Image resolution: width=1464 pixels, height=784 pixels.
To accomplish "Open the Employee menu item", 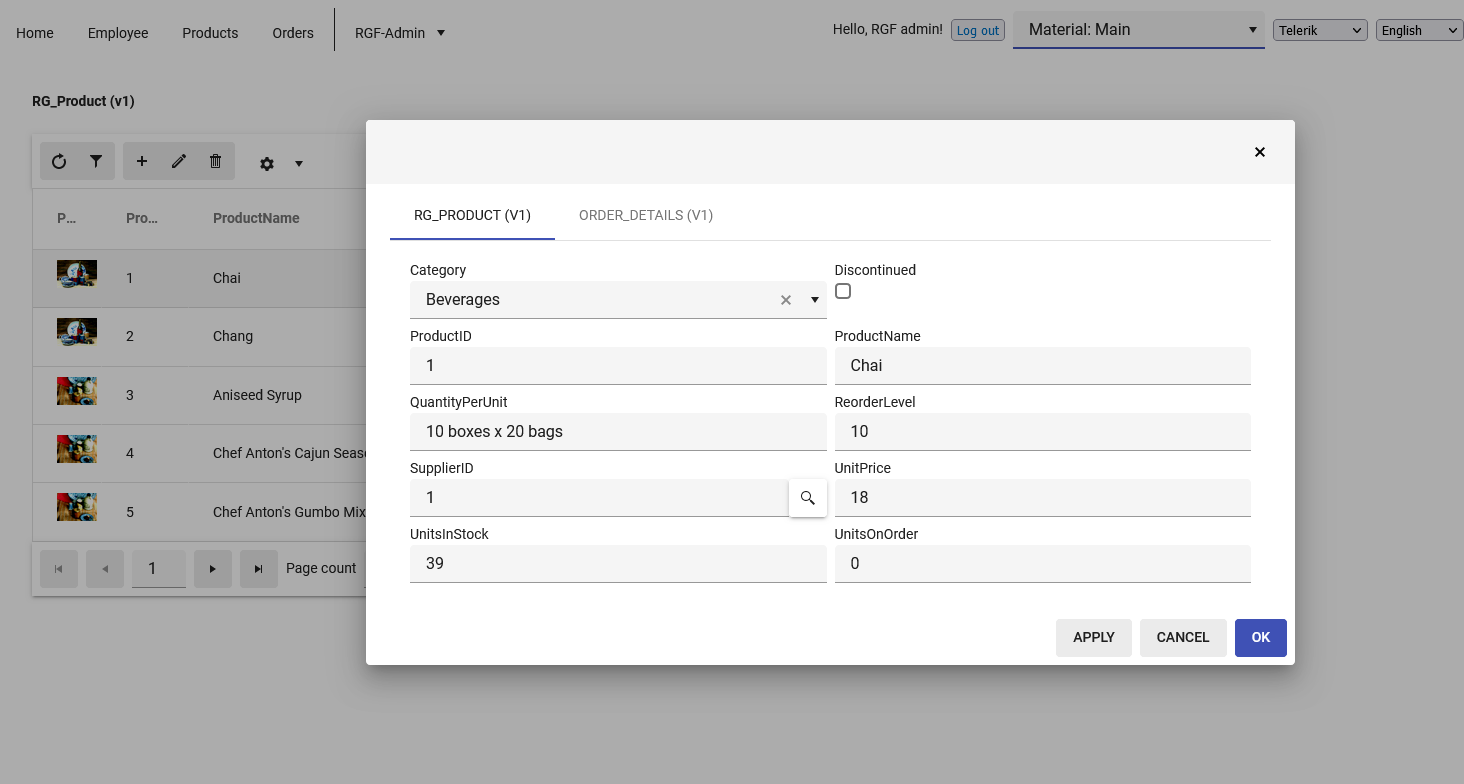I will click(118, 33).
